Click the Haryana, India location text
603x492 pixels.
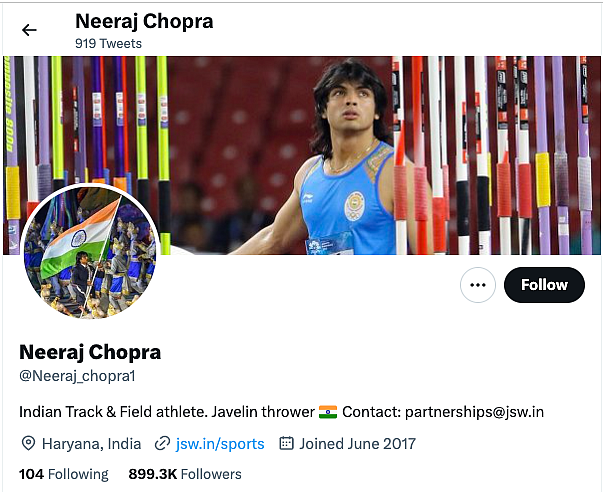pyautogui.click(x=91, y=443)
